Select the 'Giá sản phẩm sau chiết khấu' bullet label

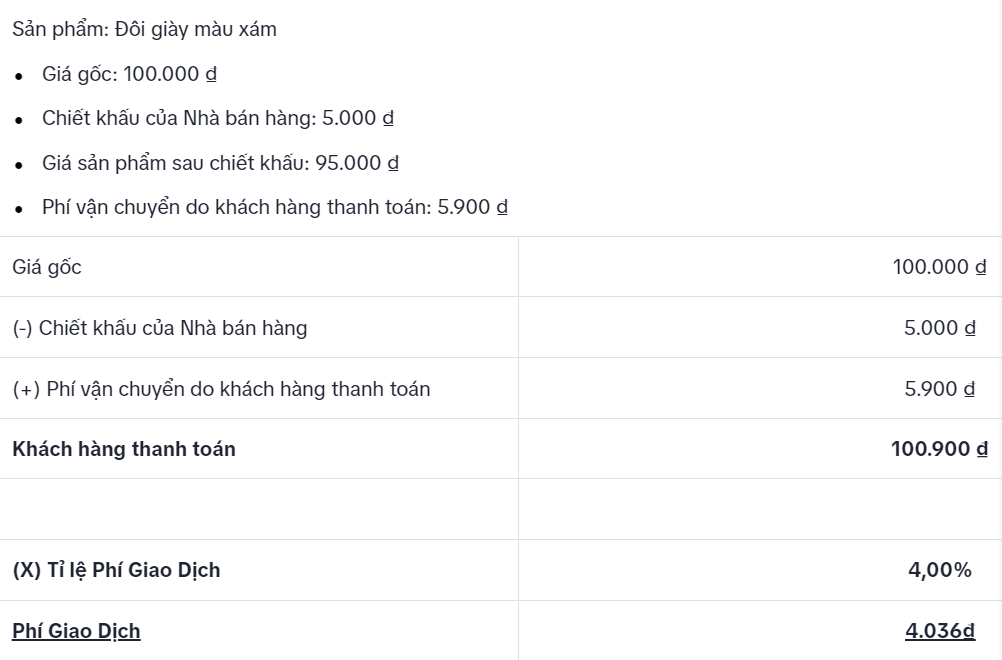click(x=175, y=163)
